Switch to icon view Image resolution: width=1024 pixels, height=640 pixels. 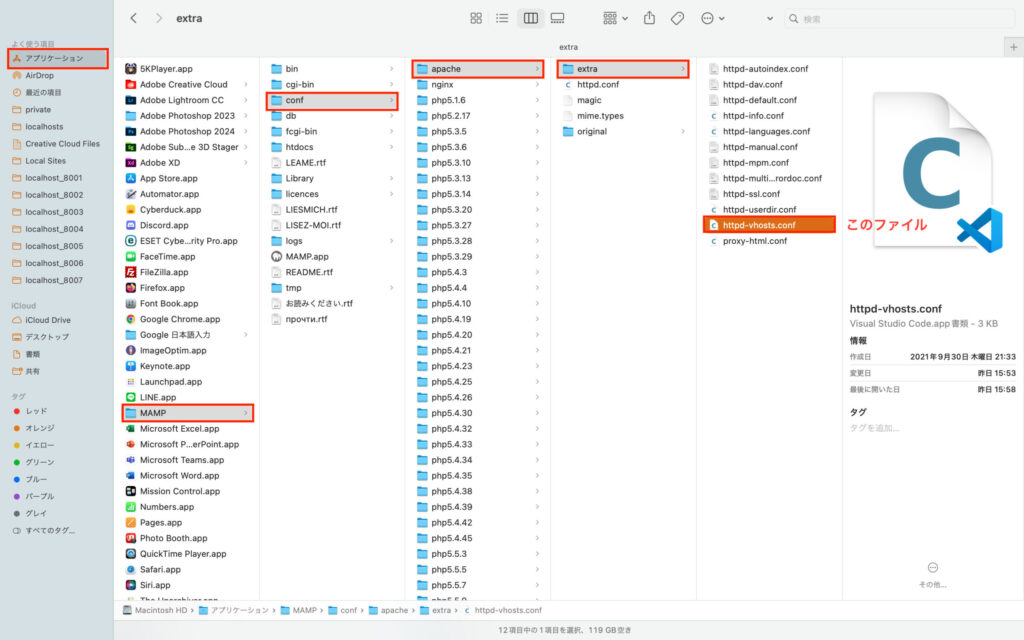(x=476, y=18)
